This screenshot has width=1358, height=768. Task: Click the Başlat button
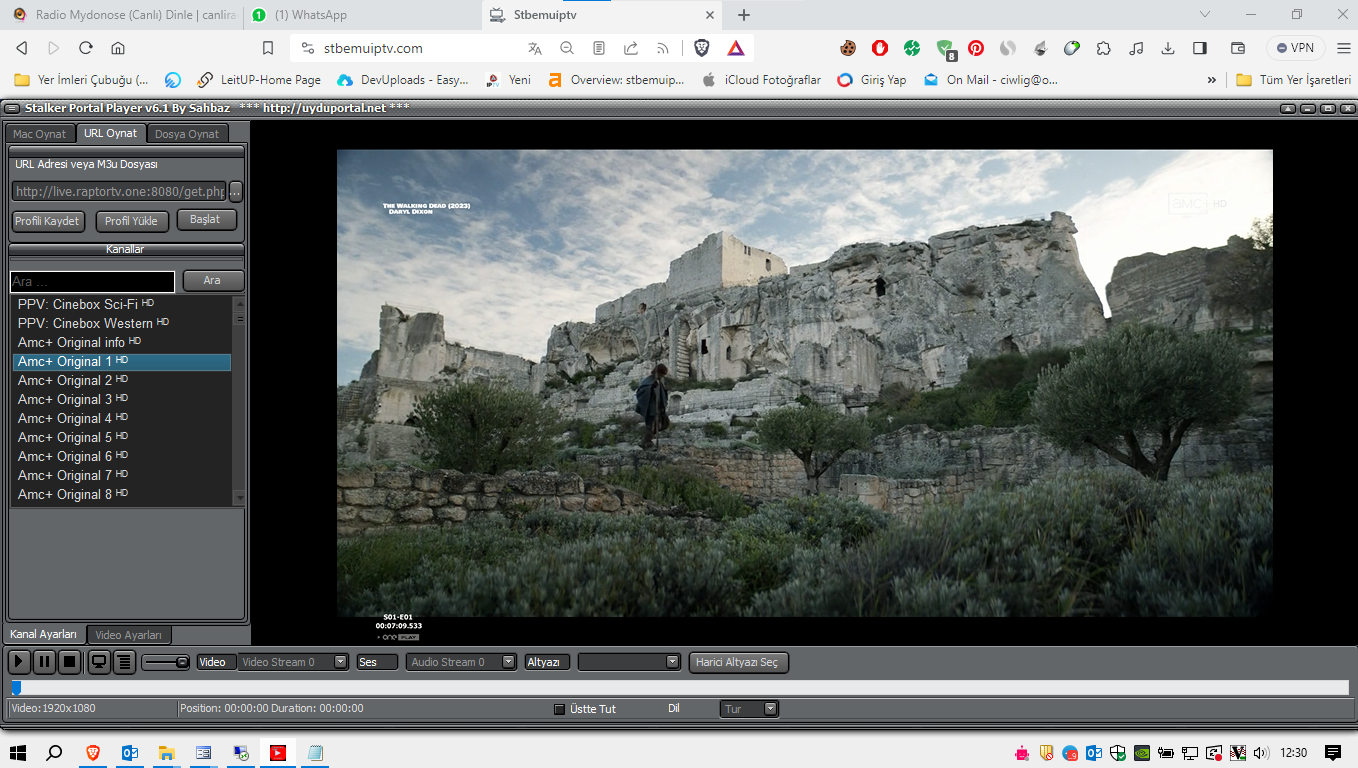click(206, 220)
